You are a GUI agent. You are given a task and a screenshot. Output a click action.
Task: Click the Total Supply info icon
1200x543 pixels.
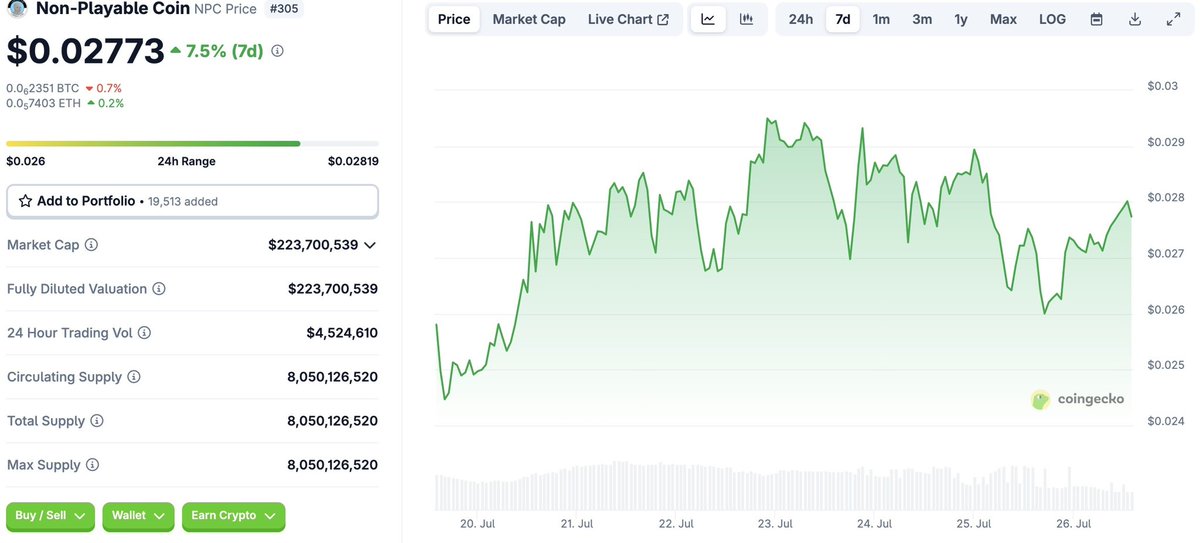[x=97, y=421]
